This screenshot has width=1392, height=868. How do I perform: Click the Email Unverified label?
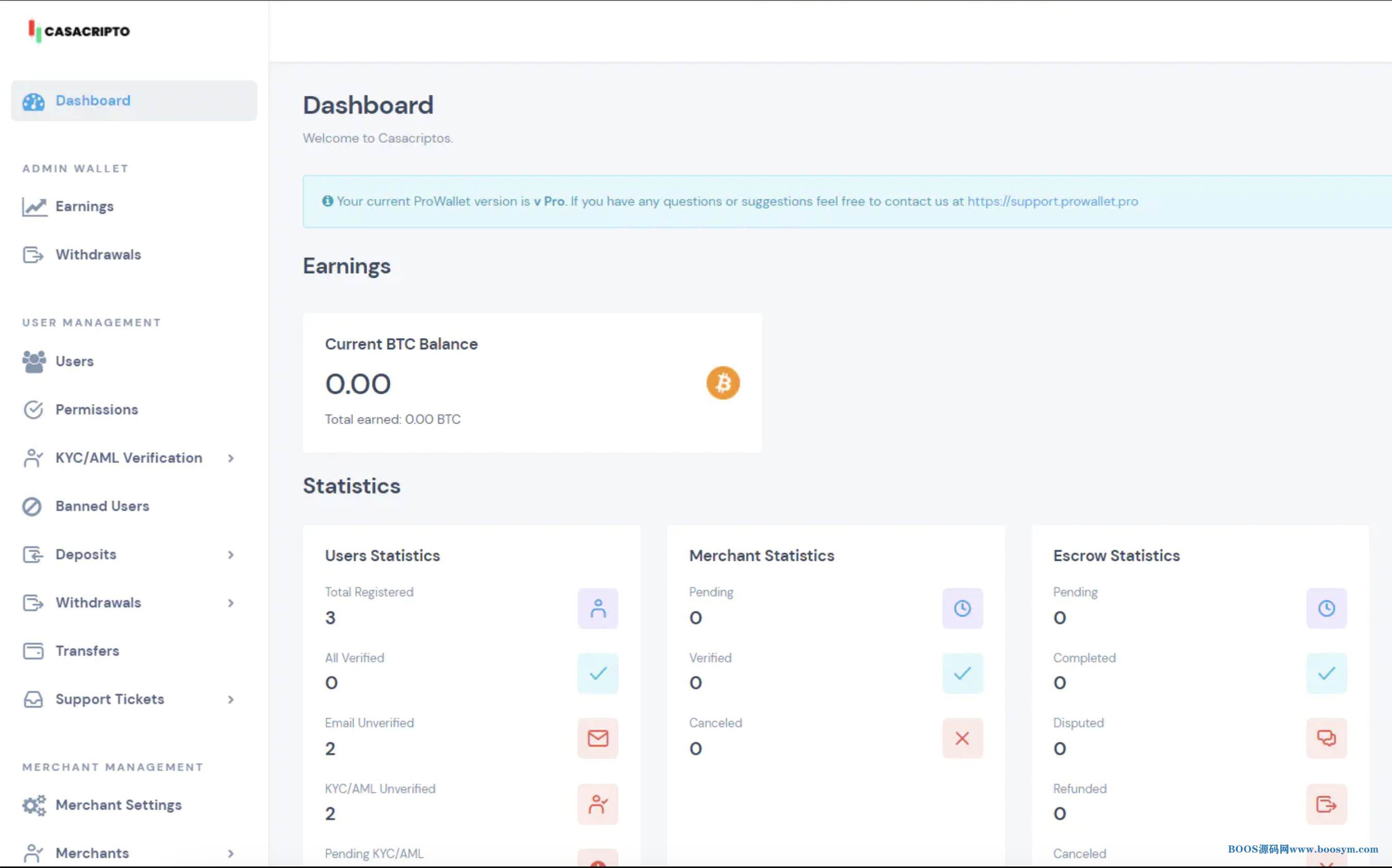(369, 723)
